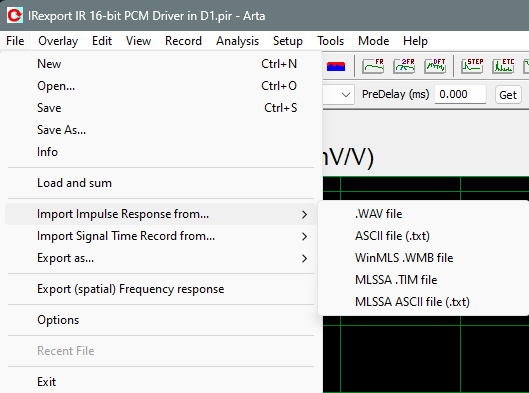This screenshot has width=529, height=393.
Task: Open the File menu
Action: tap(15, 41)
